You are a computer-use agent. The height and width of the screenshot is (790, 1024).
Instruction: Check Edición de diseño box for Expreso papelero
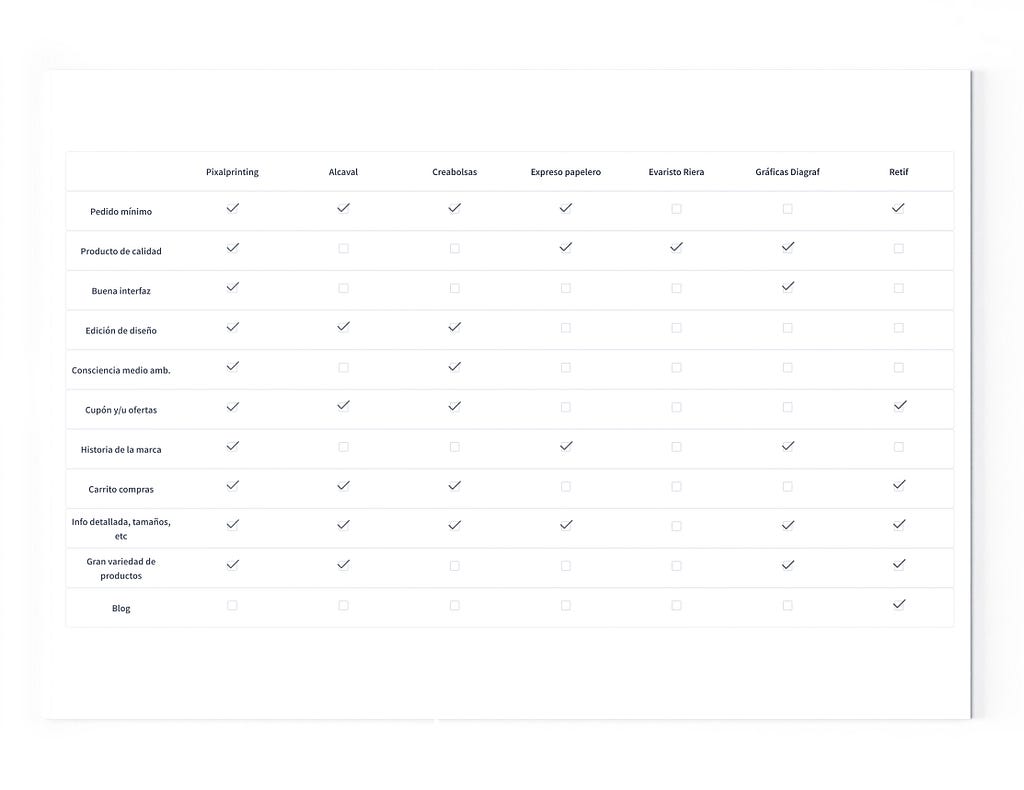pos(566,328)
